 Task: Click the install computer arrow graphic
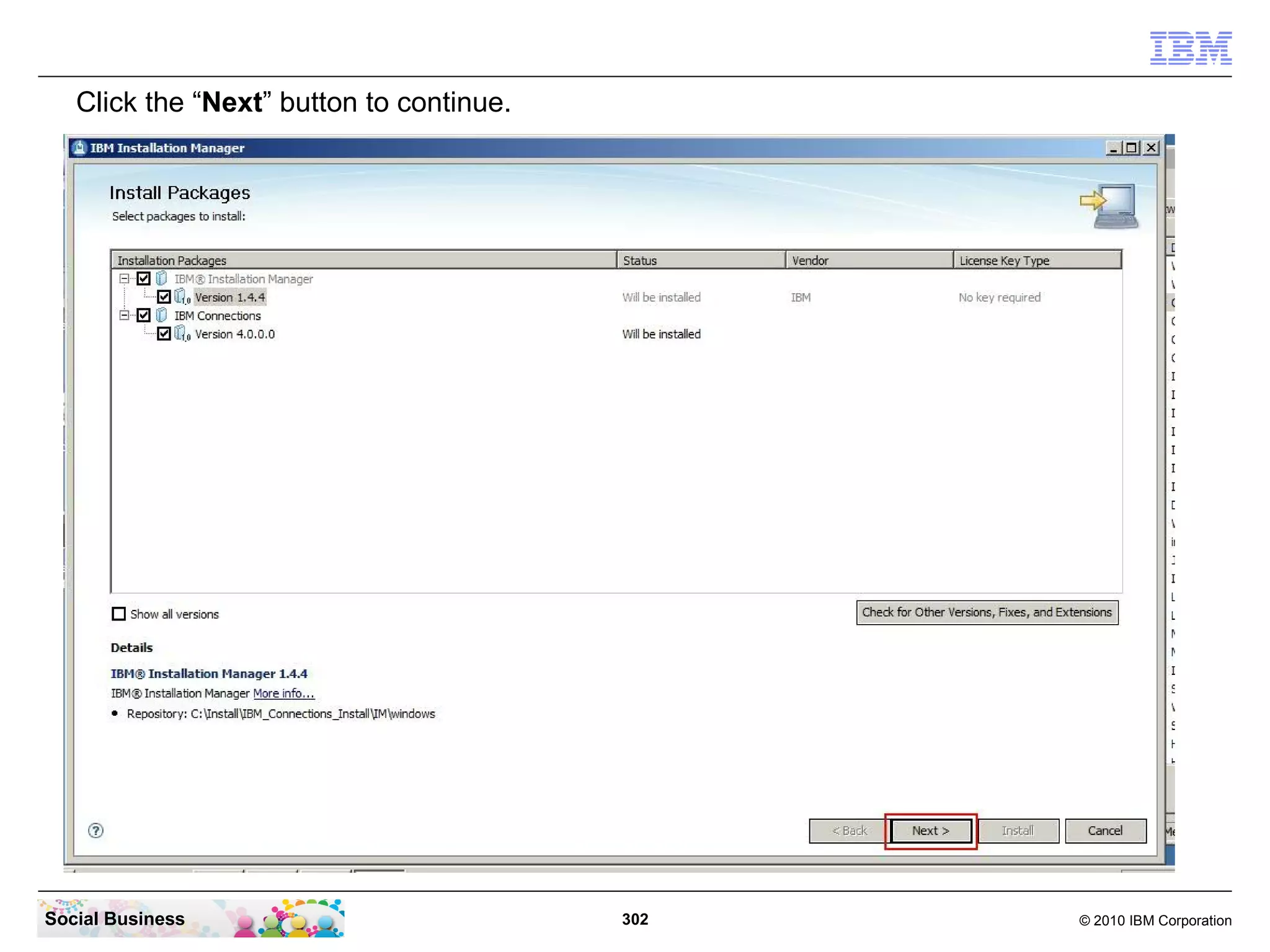1110,206
